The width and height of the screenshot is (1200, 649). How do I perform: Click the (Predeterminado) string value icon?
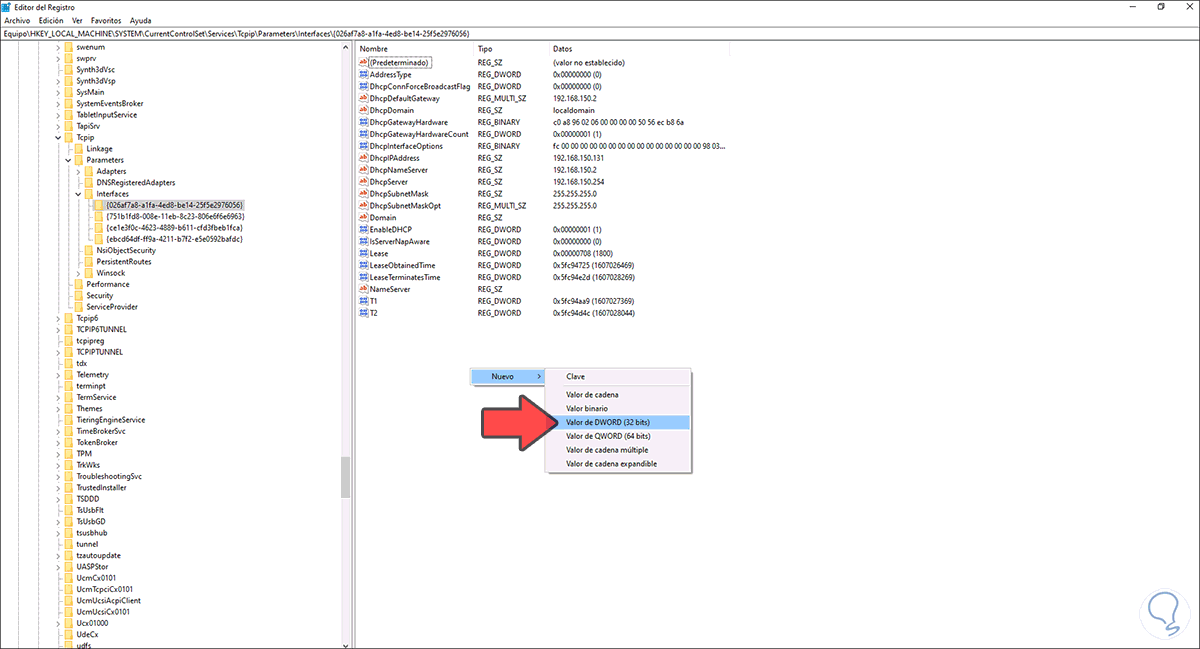(364, 62)
